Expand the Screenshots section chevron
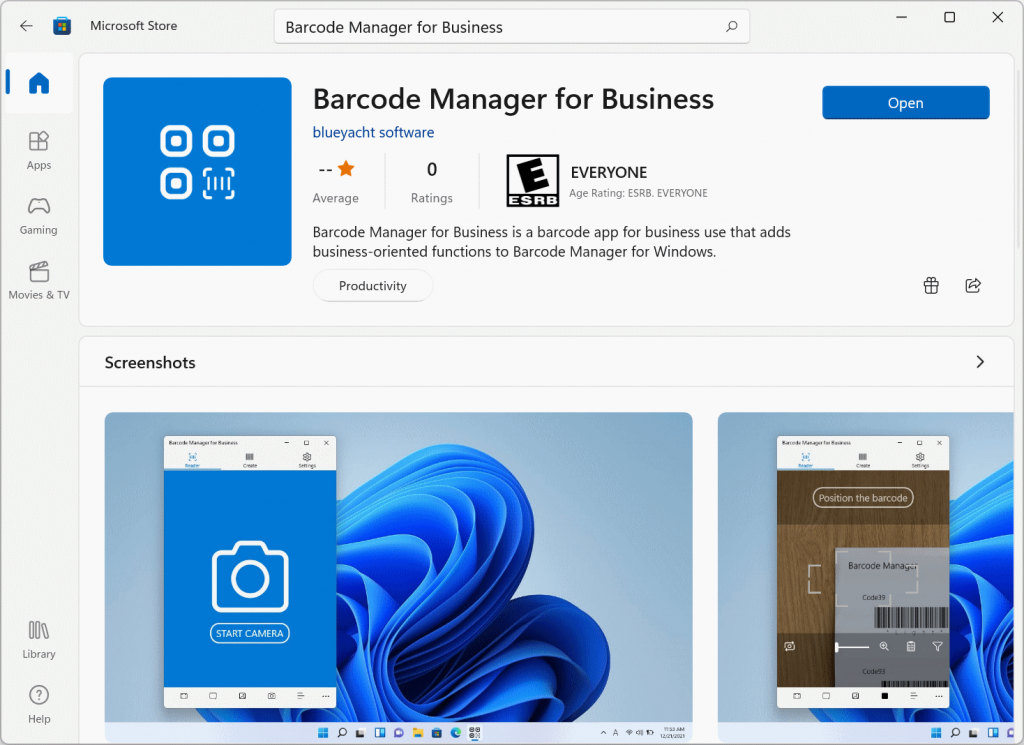 [x=981, y=362]
